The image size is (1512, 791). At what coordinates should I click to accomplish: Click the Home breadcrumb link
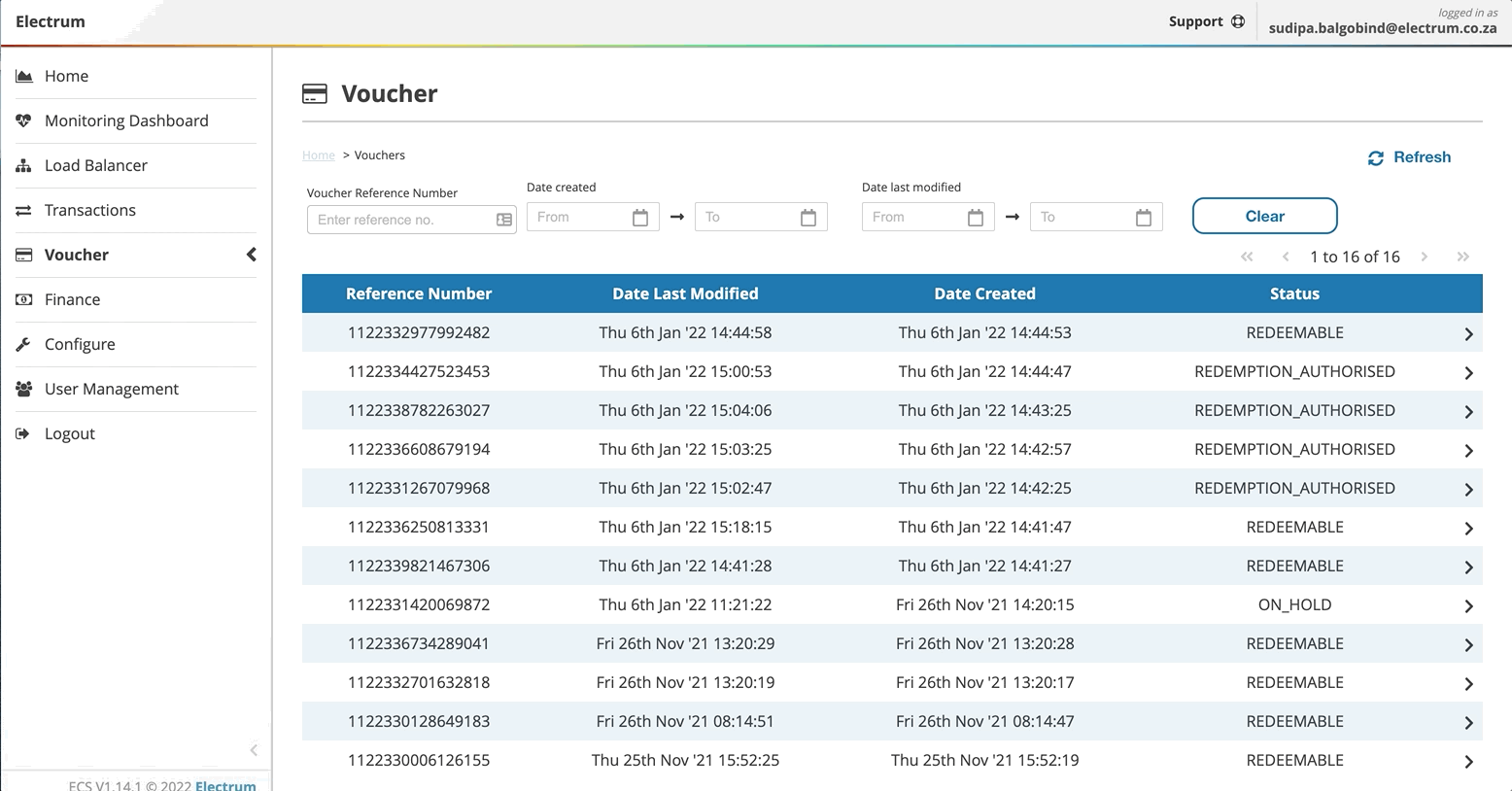point(318,155)
